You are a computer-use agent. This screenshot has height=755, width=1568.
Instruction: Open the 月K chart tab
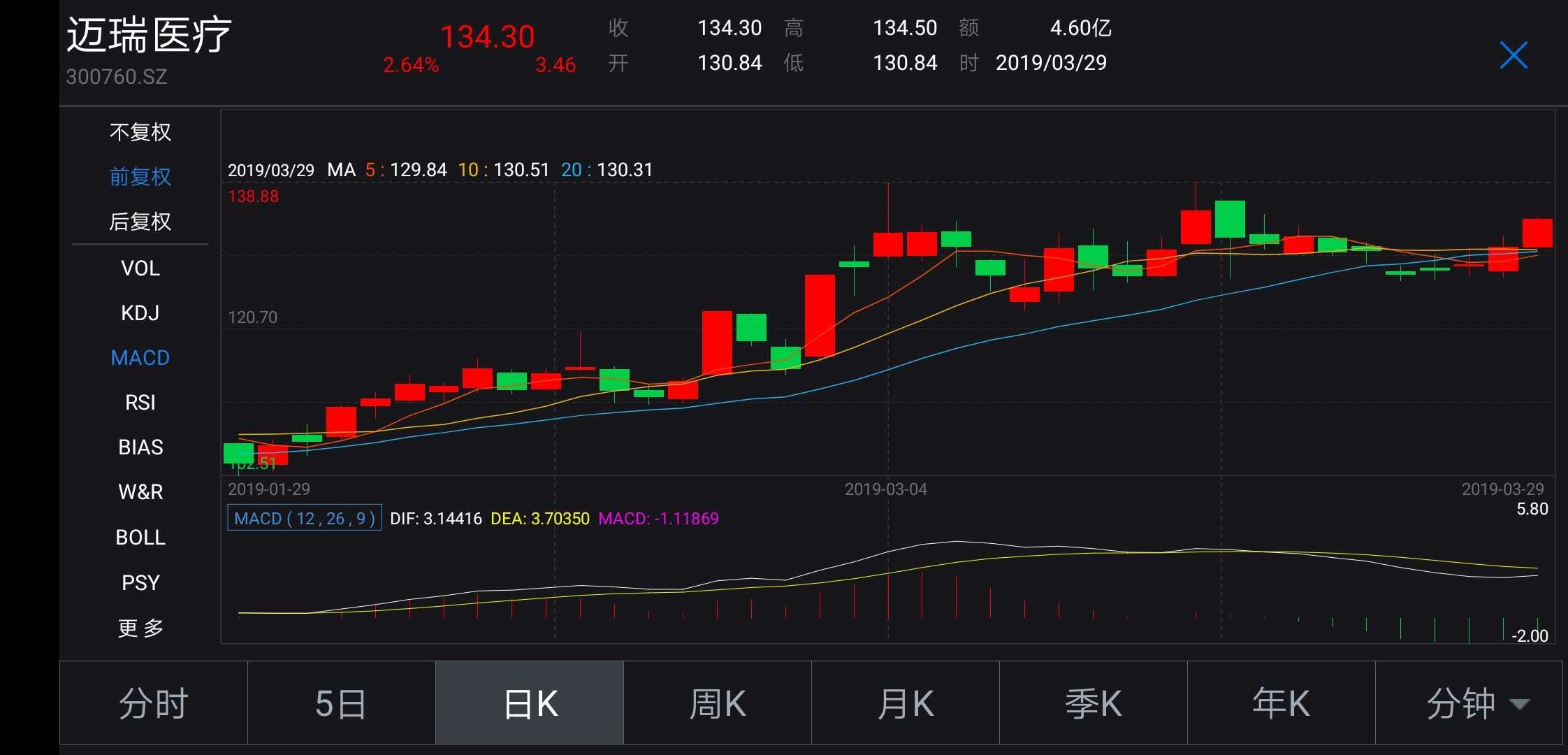tap(905, 703)
